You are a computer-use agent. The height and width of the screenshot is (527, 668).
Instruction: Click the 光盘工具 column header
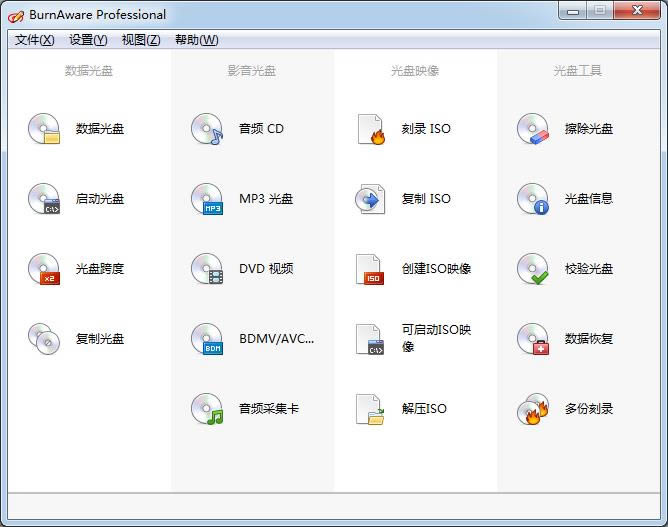point(578,71)
